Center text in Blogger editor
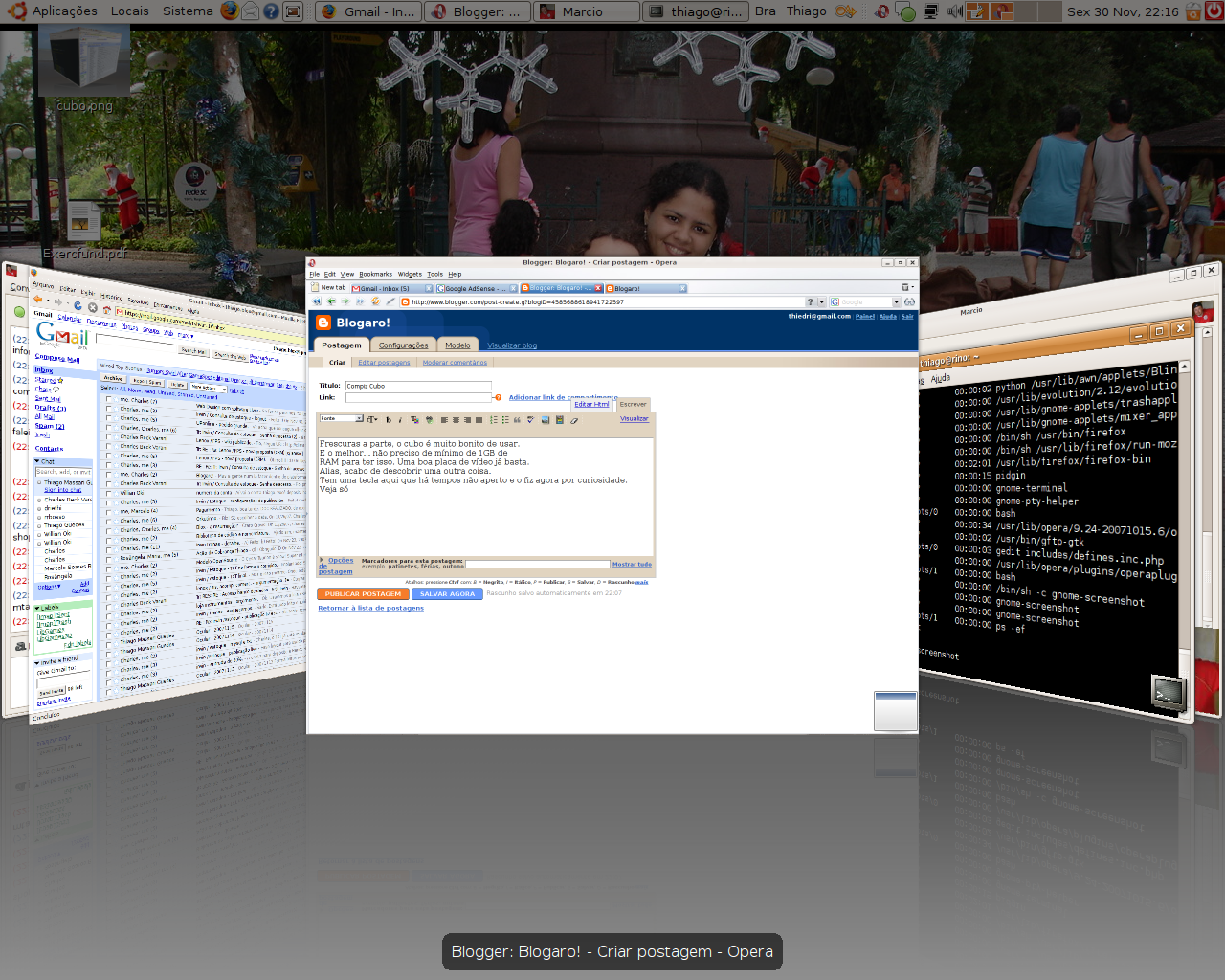 (456, 420)
